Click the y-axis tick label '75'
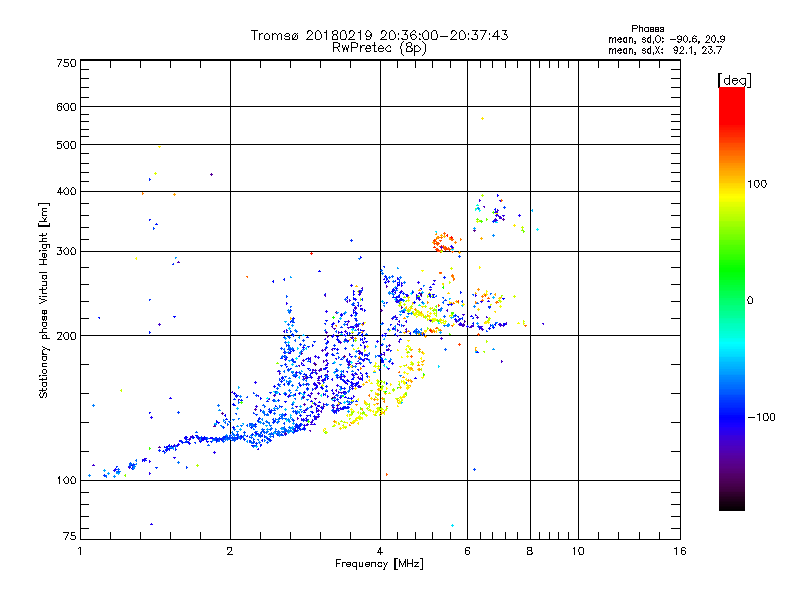Screen dimensions: 800x600 point(70,536)
